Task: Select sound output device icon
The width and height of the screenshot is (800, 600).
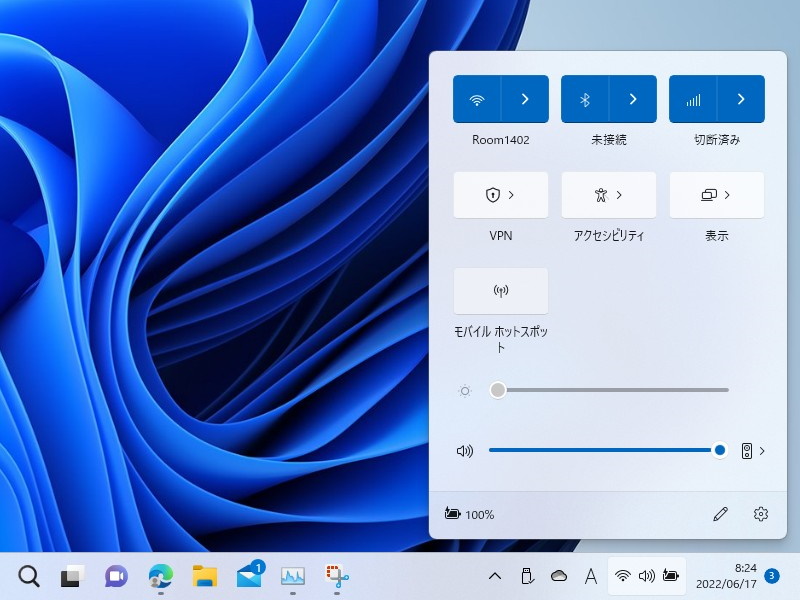Action: pos(746,451)
